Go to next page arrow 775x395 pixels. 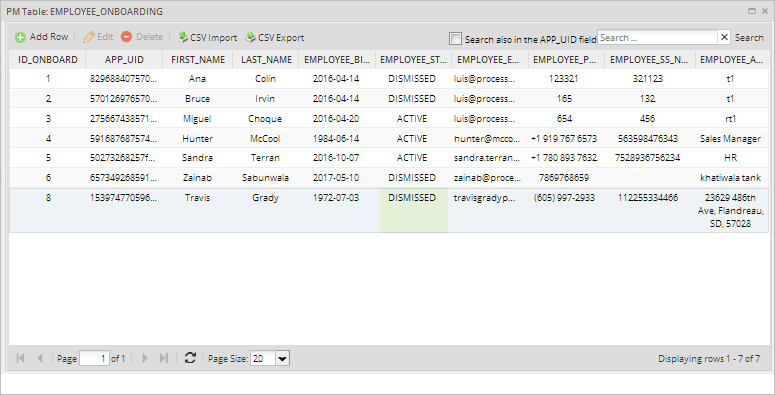pos(145,358)
